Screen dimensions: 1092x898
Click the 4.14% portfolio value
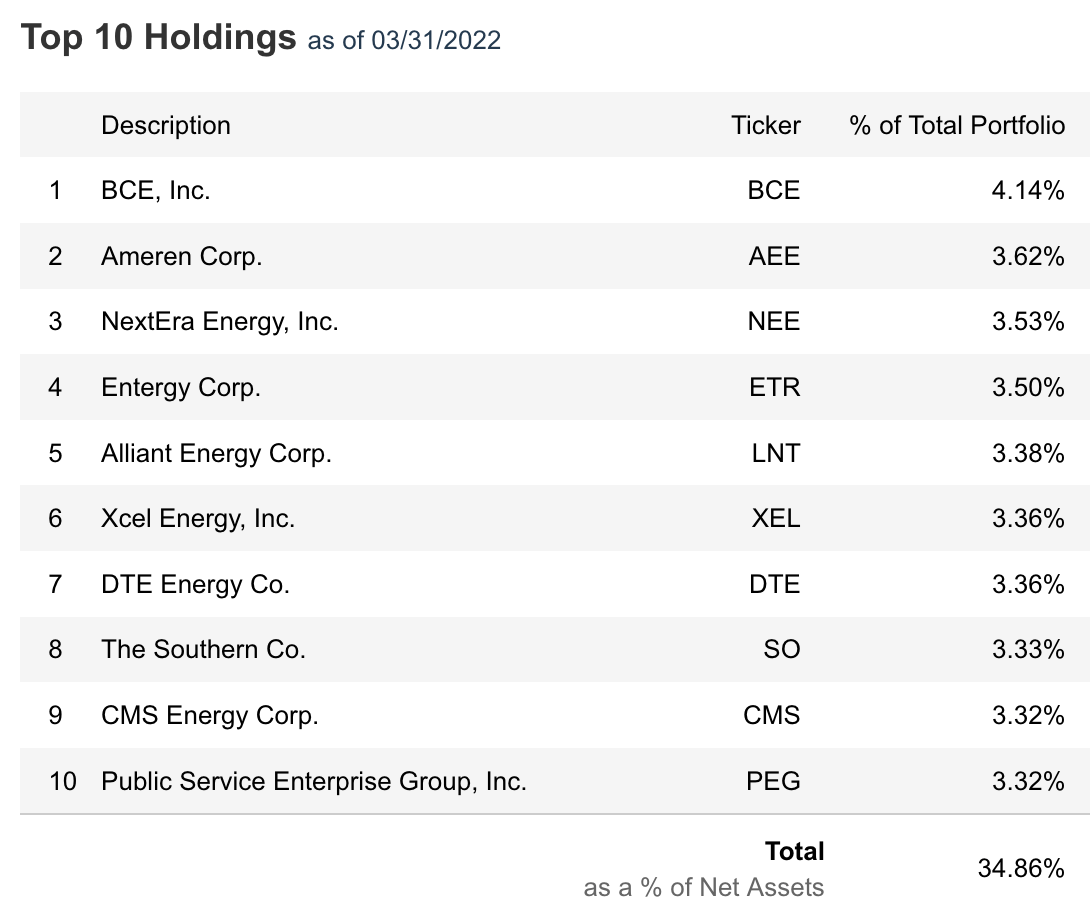coord(1028,190)
